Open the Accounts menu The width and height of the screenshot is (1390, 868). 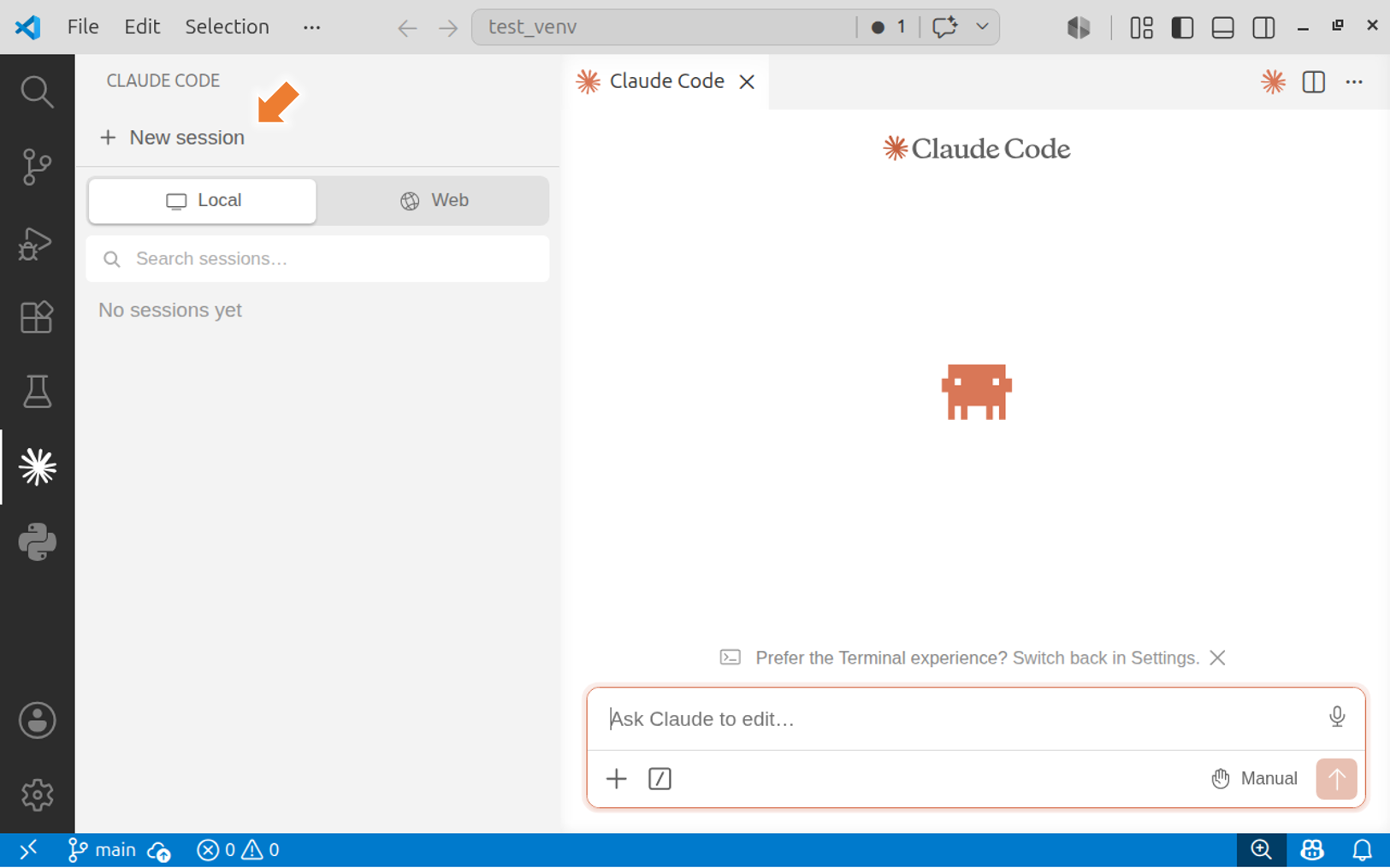click(x=37, y=720)
